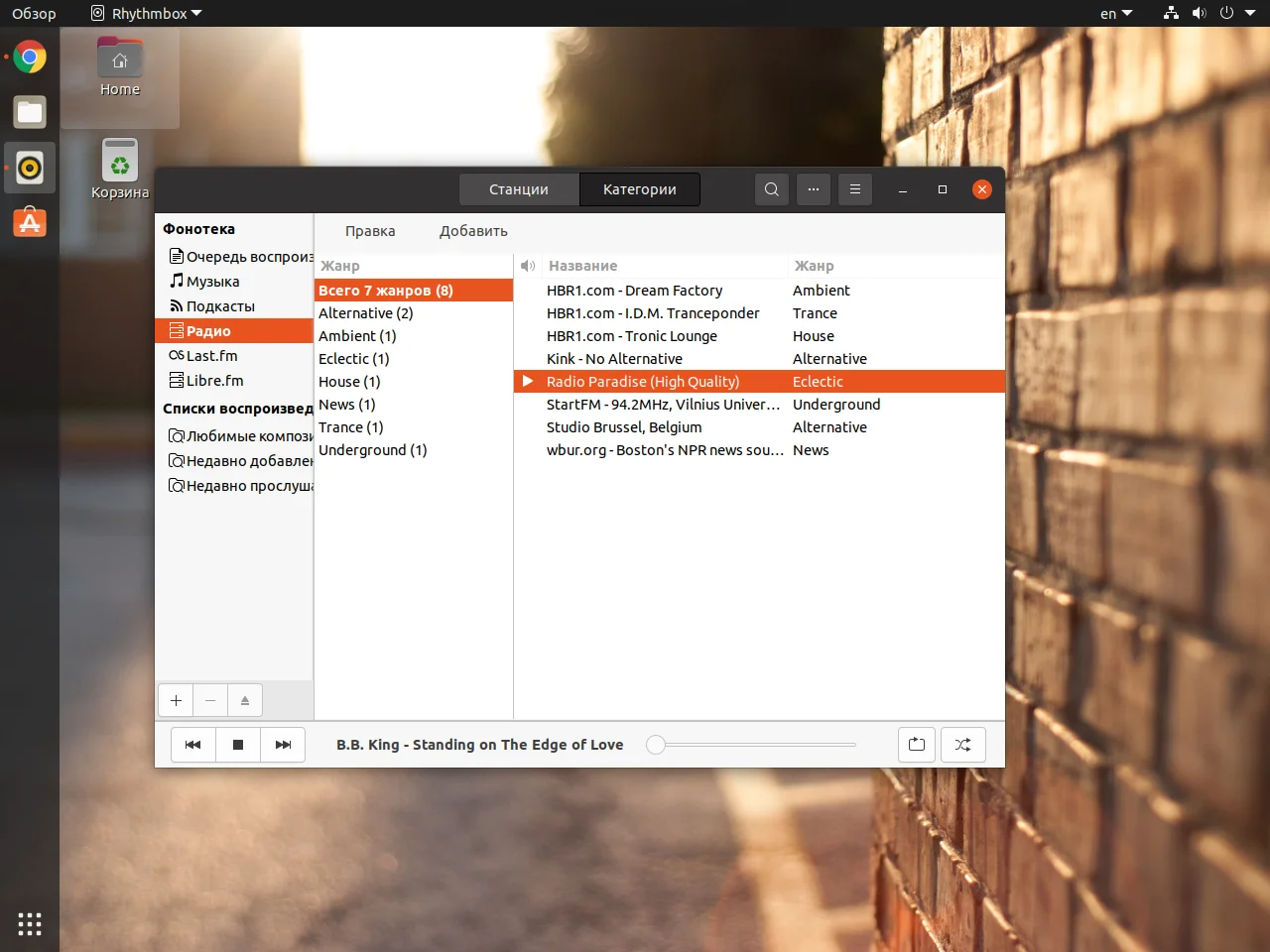Switch to the Категории tab
The height and width of the screenshot is (952, 1270).
click(x=639, y=188)
